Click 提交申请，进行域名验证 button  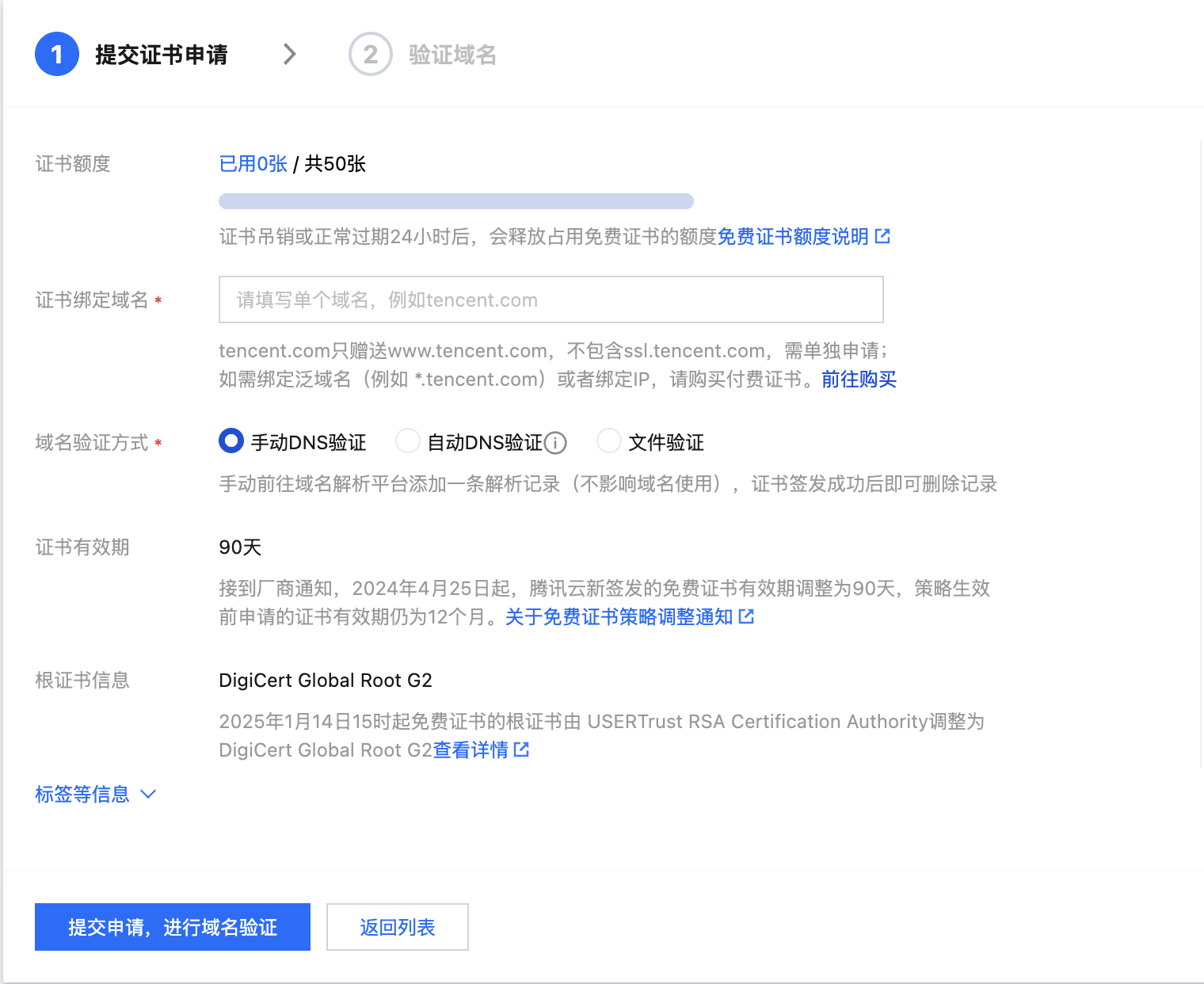click(173, 927)
